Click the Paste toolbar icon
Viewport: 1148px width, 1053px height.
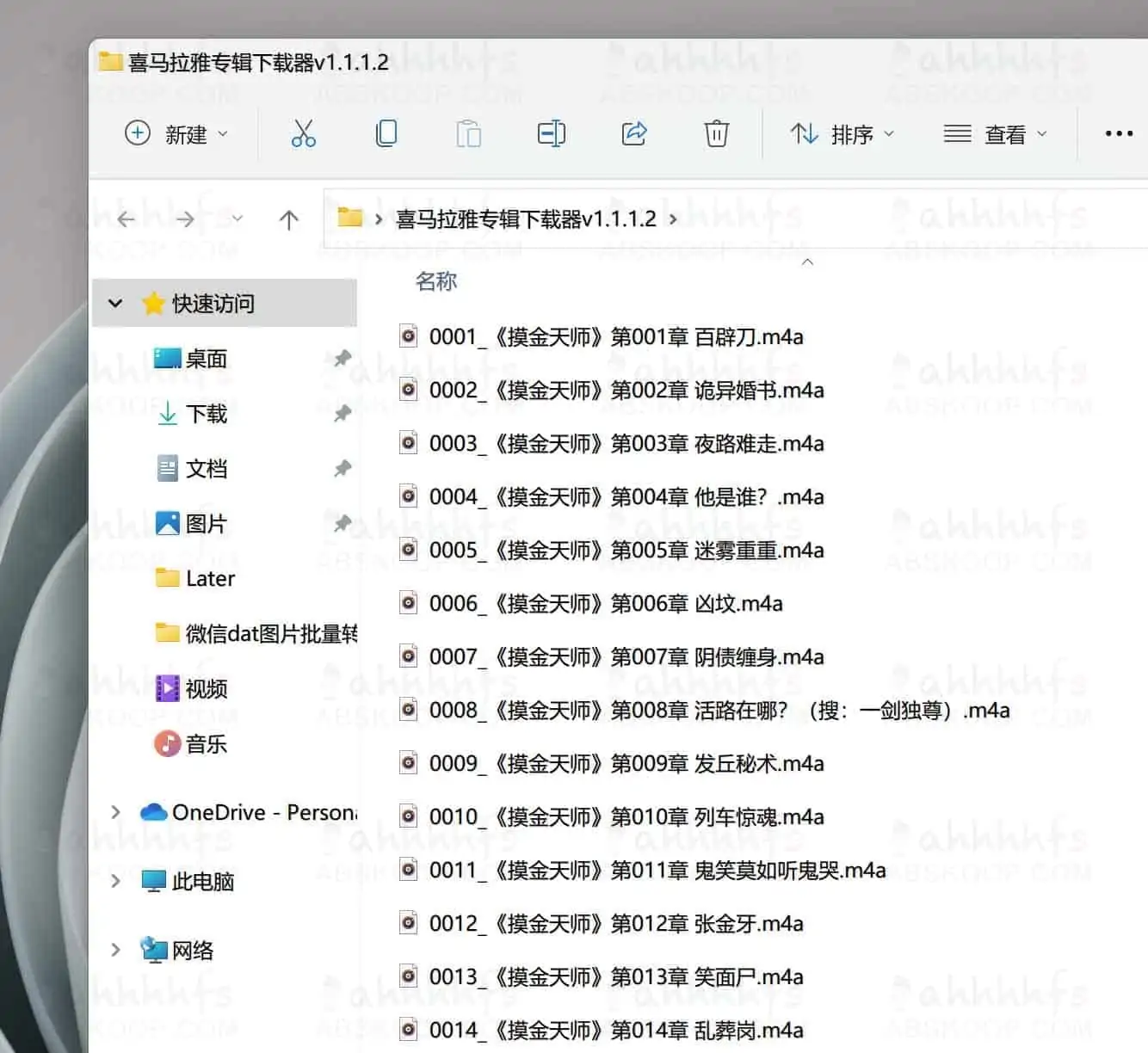(x=468, y=134)
